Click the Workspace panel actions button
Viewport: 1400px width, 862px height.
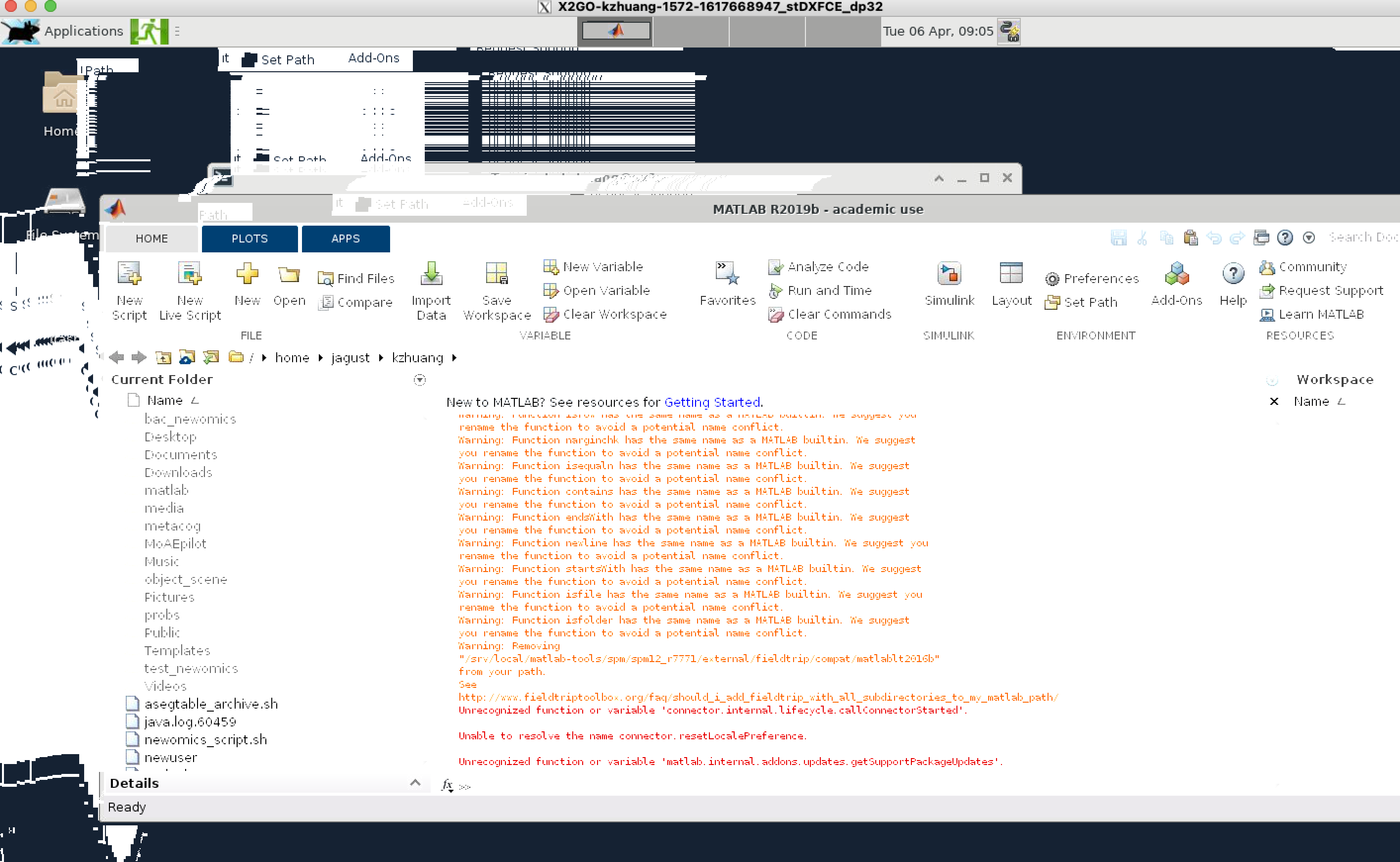point(1272,380)
